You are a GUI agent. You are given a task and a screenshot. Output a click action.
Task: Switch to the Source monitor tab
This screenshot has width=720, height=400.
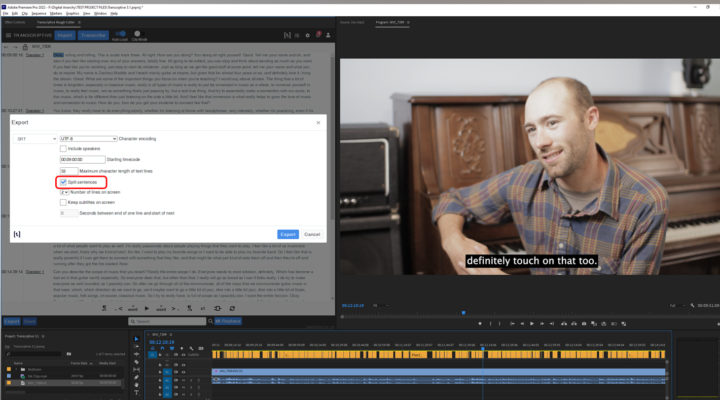tap(352, 22)
